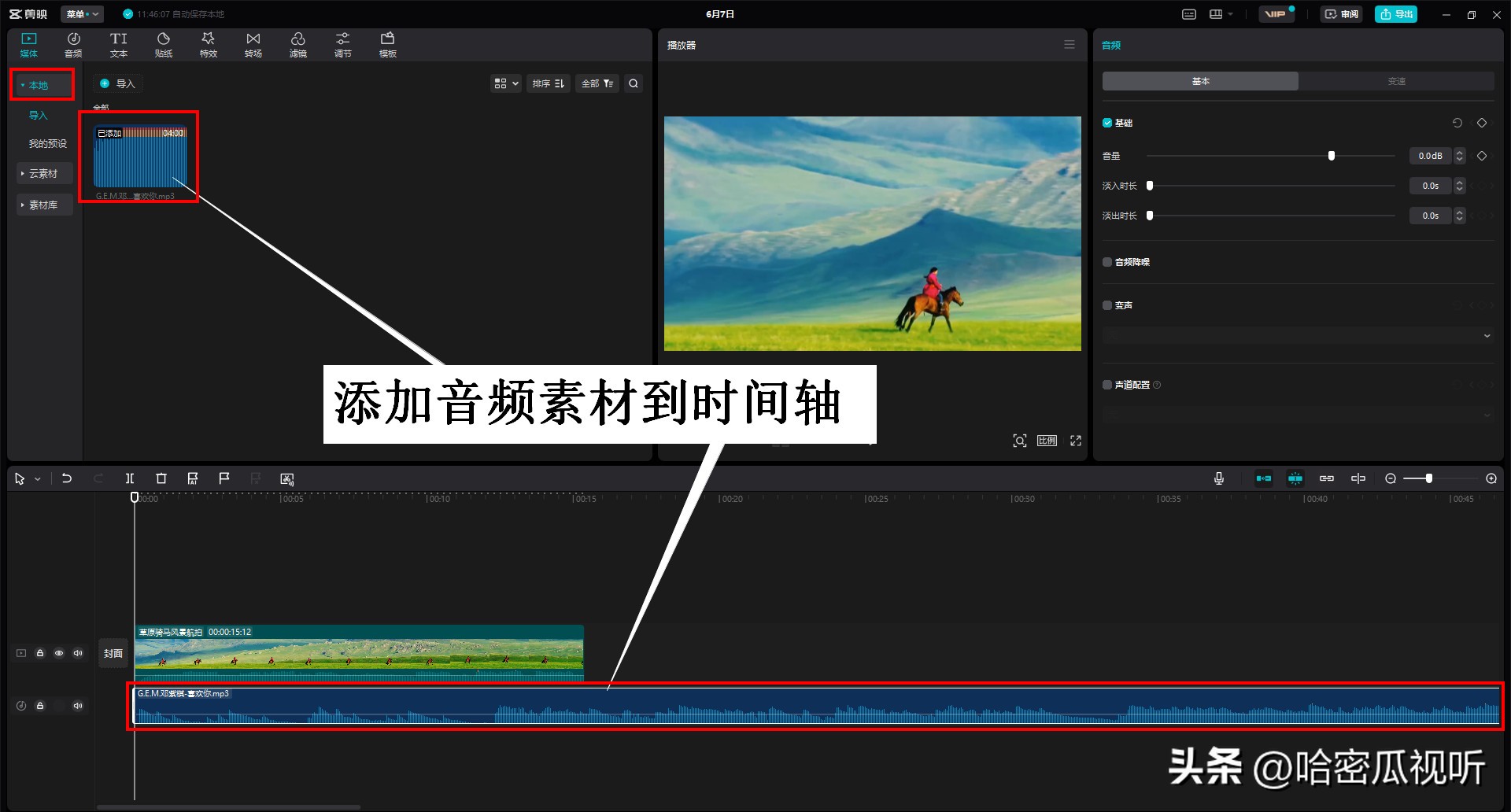Screen dimensions: 1511x812
Task: Click the microphone voiceover recording icon
Action: 1219,478
